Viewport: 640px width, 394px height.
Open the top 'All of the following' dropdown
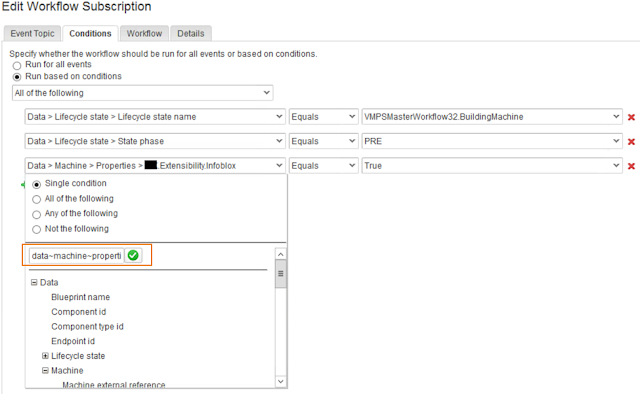click(142, 93)
